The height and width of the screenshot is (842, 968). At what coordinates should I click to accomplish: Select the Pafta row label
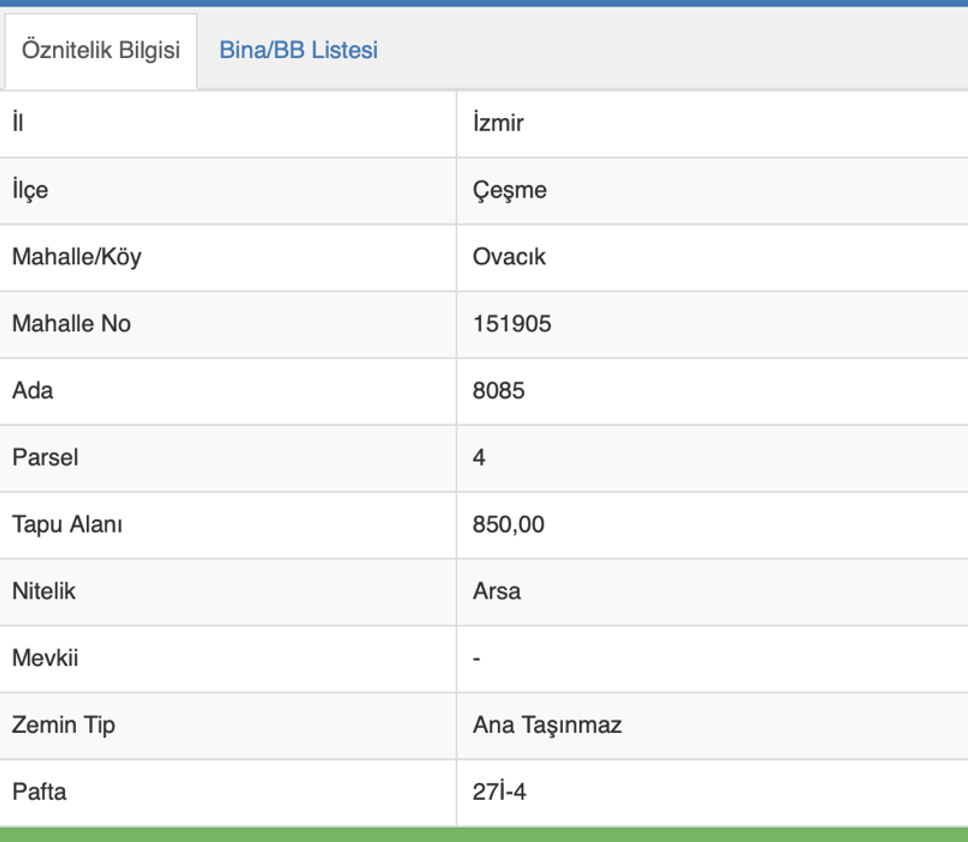coord(39,792)
